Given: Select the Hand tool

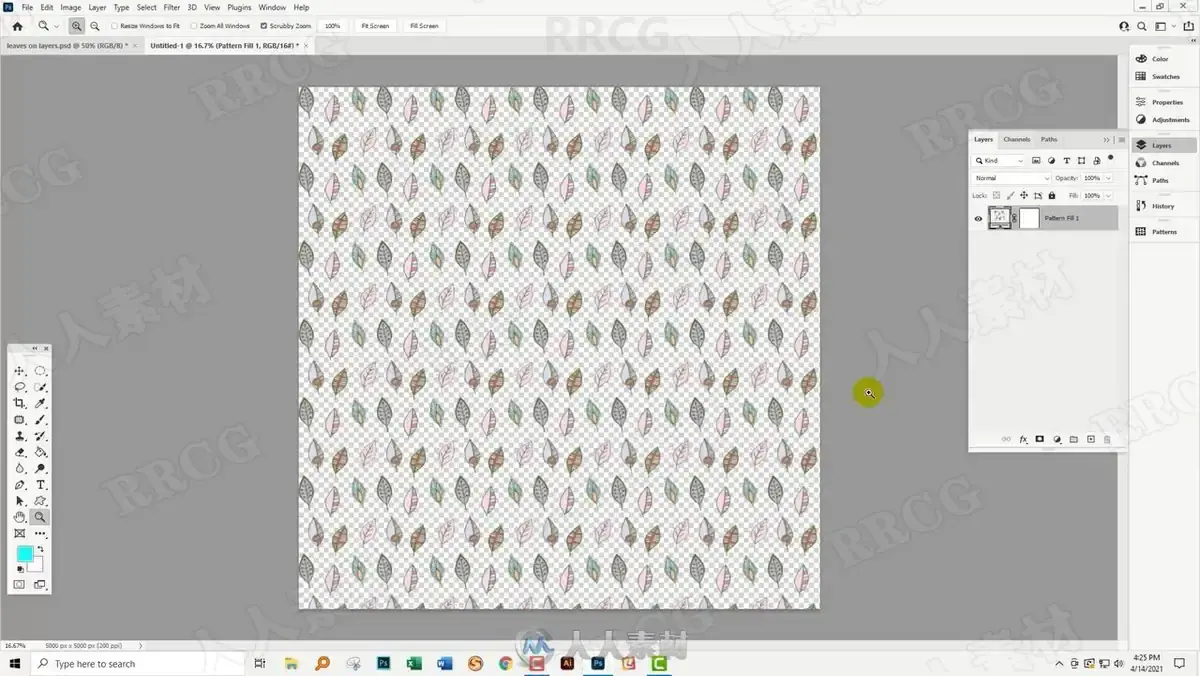Looking at the screenshot, I should [19, 517].
